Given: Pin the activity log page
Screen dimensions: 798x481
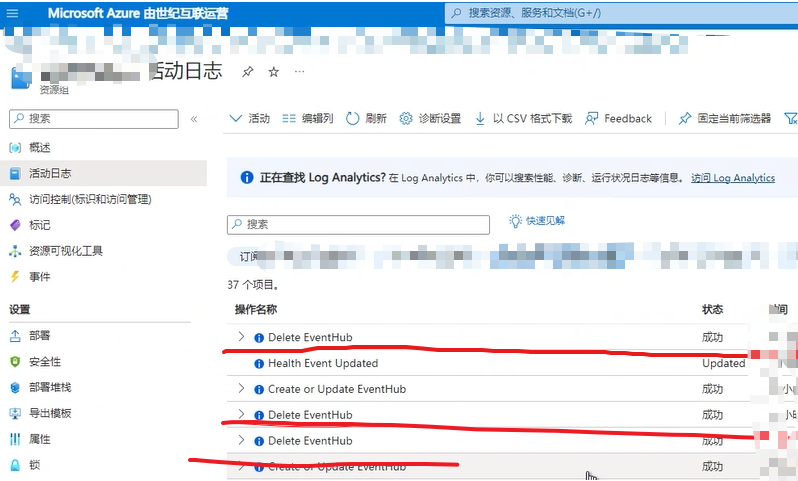Looking at the screenshot, I should coord(247,72).
